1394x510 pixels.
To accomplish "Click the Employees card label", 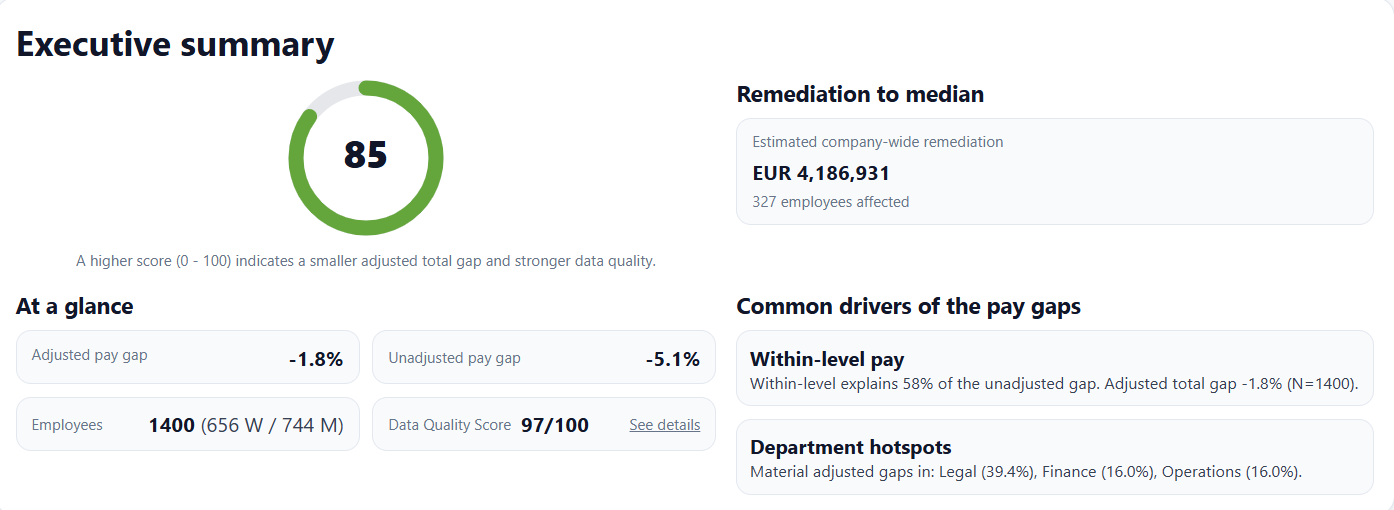I will click(67, 425).
